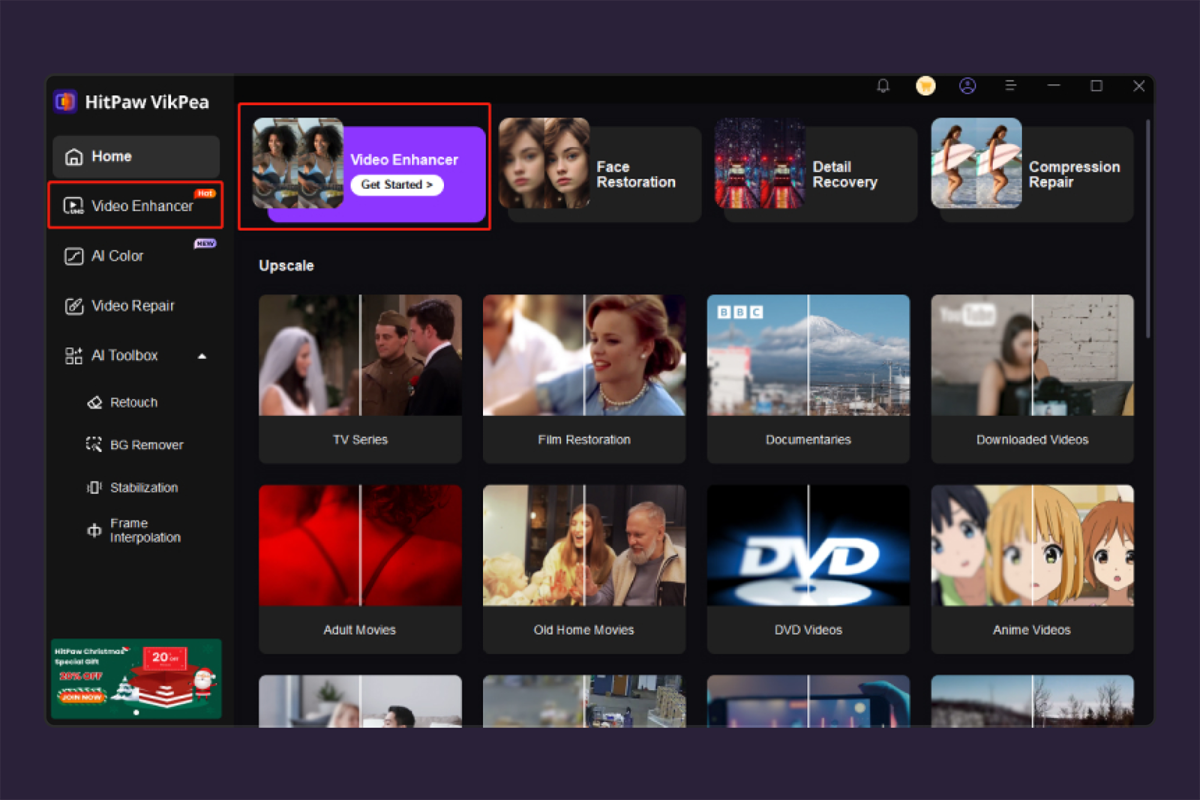This screenshot has width=1200, height=800.
Task: Open the Detail Recovery card
Action: point(816,171)
